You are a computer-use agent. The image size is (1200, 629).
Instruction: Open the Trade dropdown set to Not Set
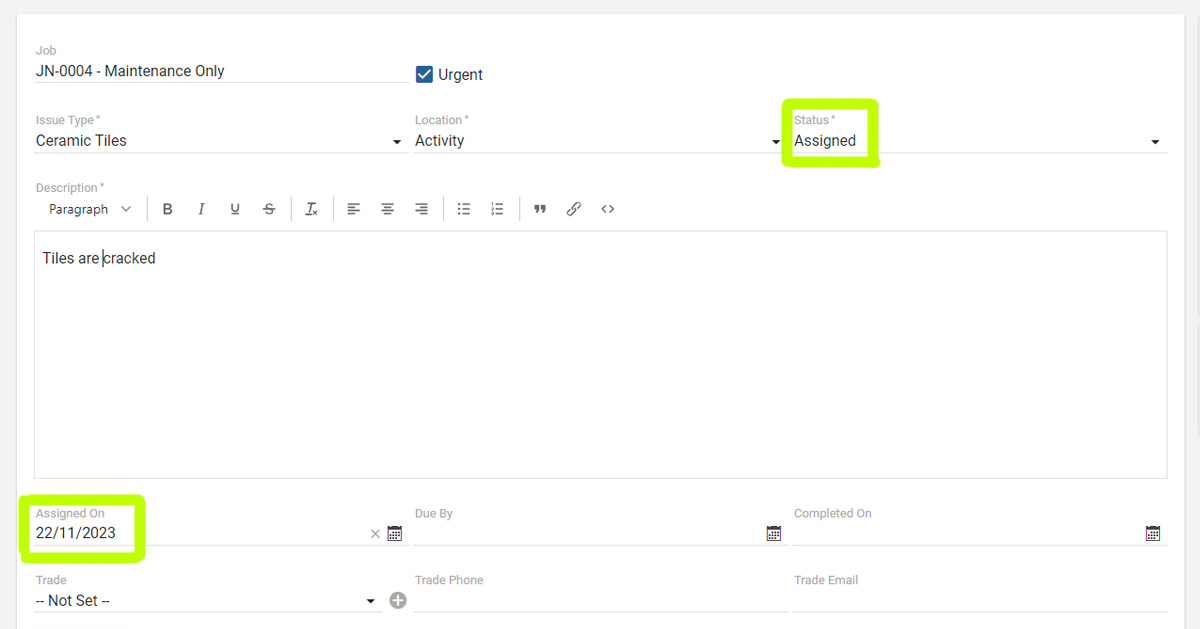pyautogui.click(x=370, y=601)
